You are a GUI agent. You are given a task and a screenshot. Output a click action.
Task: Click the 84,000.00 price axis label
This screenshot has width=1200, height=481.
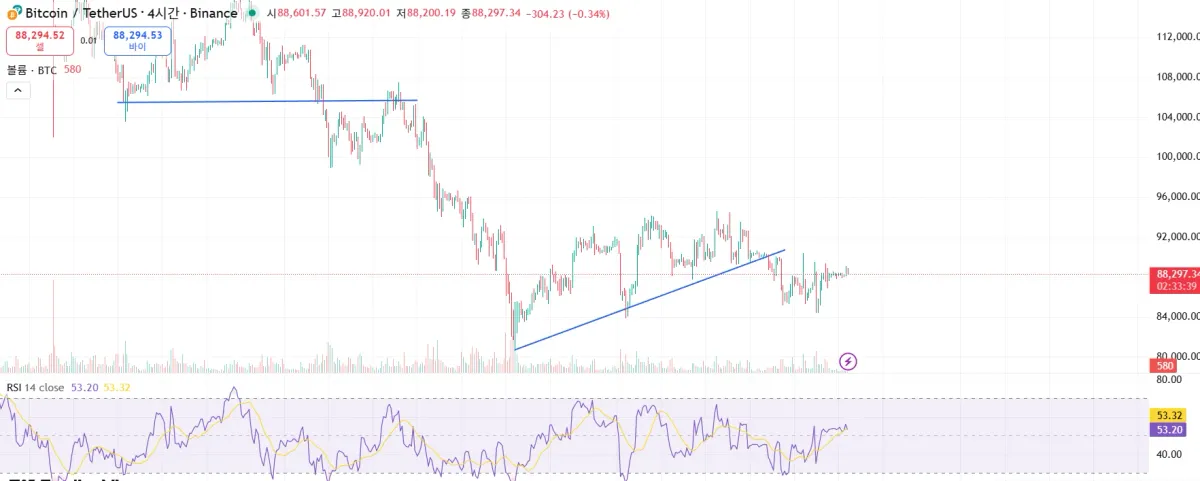click(1177, 317)
